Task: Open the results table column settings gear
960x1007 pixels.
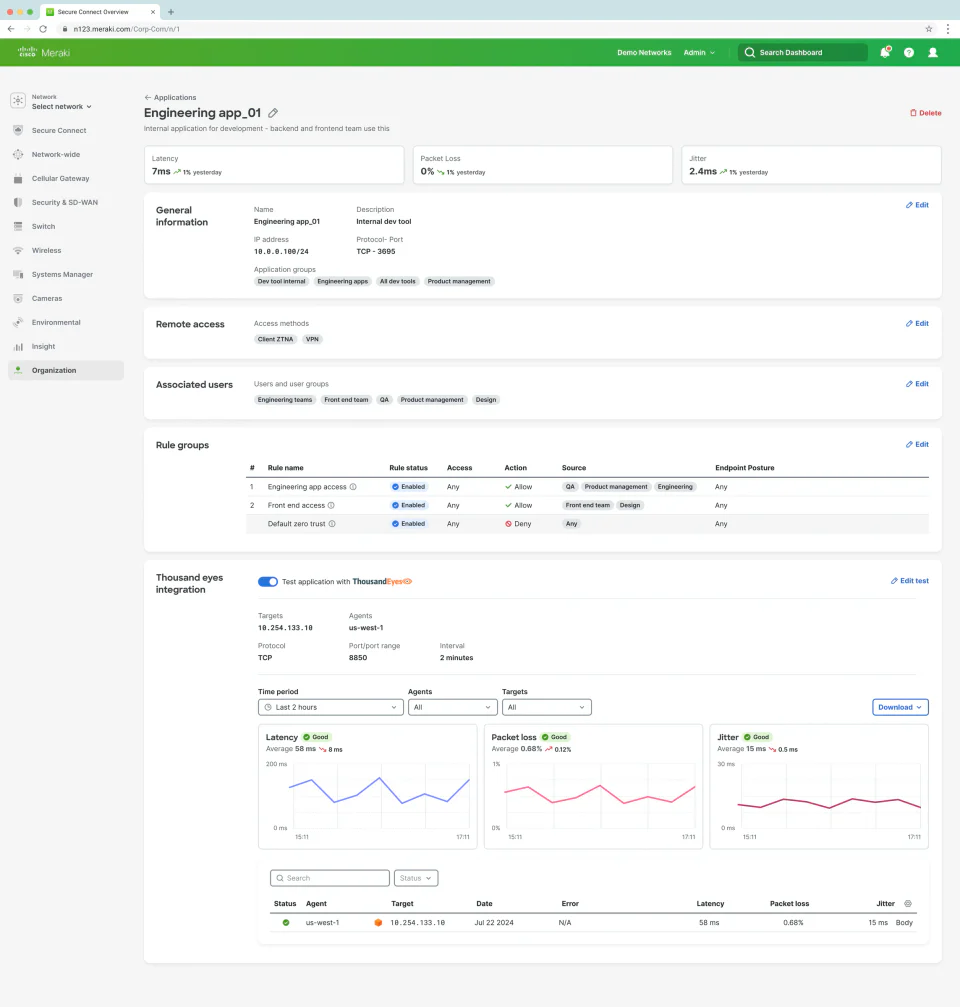Action: point(908,904)
